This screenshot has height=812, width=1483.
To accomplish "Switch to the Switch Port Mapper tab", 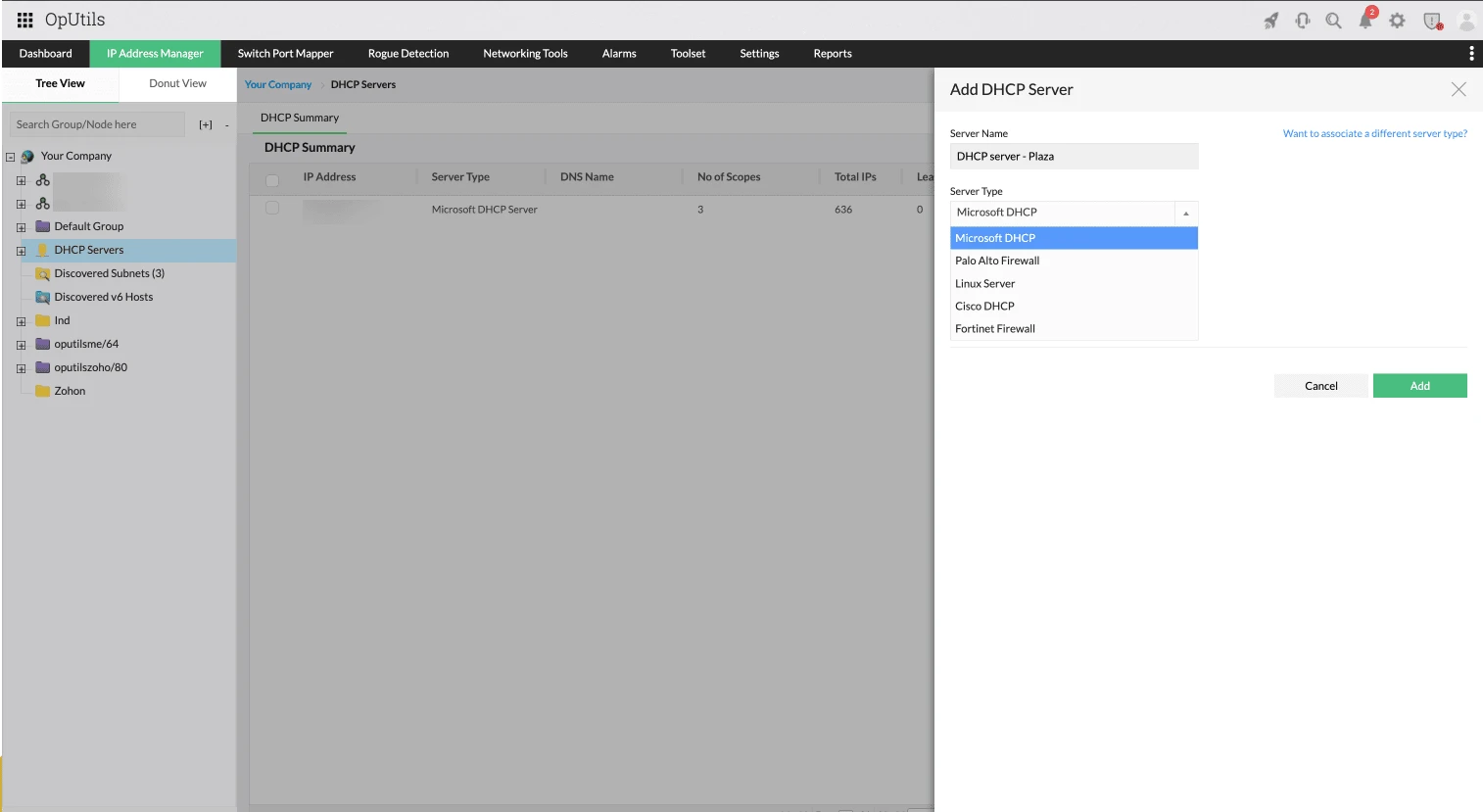I will pos(286,54).
